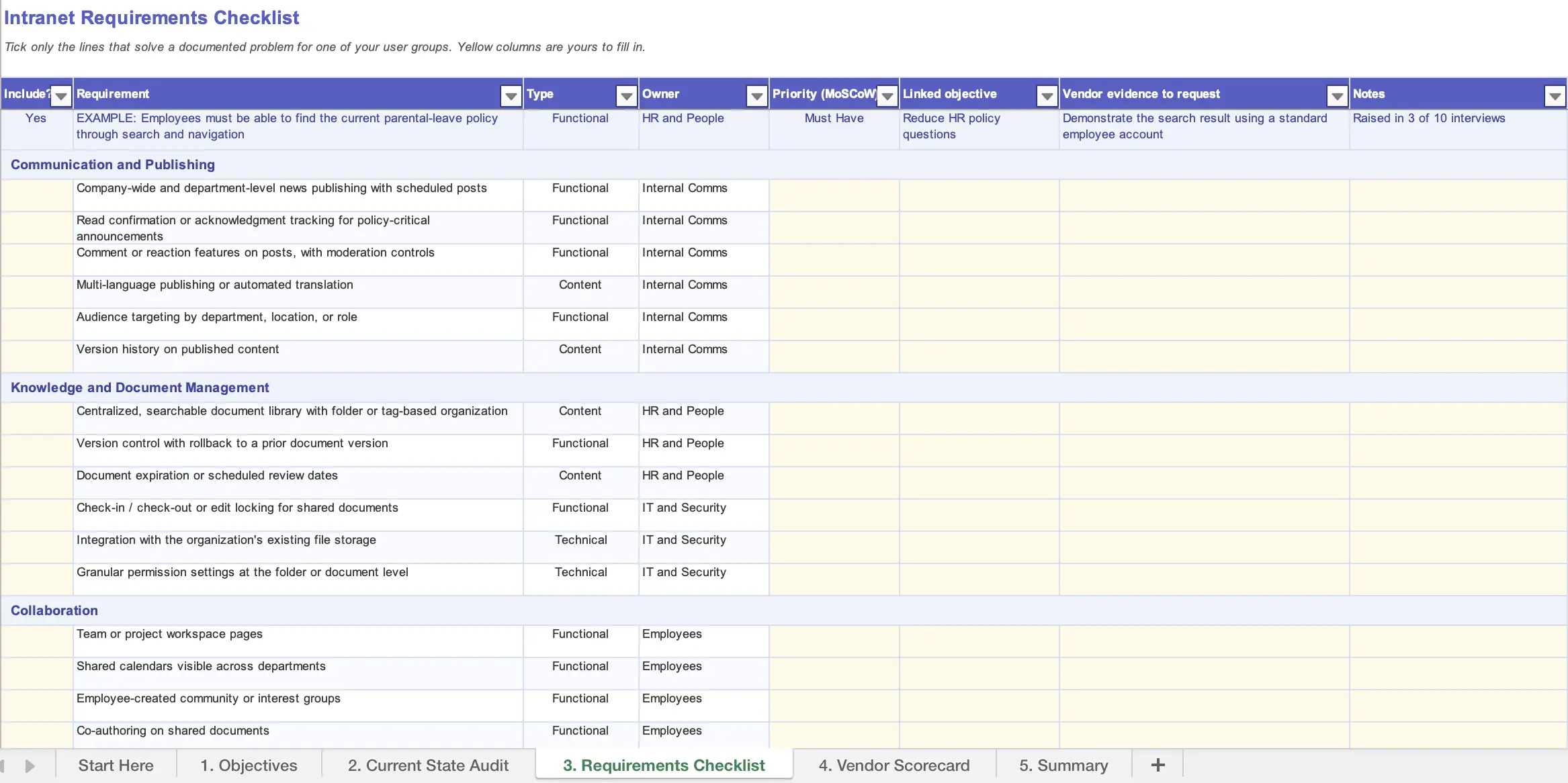Select 'HR and People' owner for Document expiration row
The image size is (1568, 783).
pyautogui.click(x=703, y=483)
